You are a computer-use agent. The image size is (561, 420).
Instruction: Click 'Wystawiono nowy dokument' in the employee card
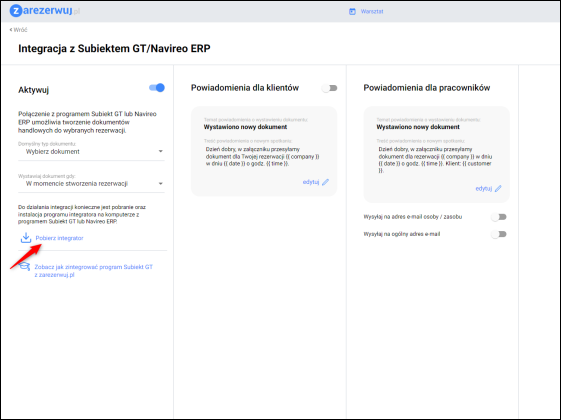click(418, 127)
